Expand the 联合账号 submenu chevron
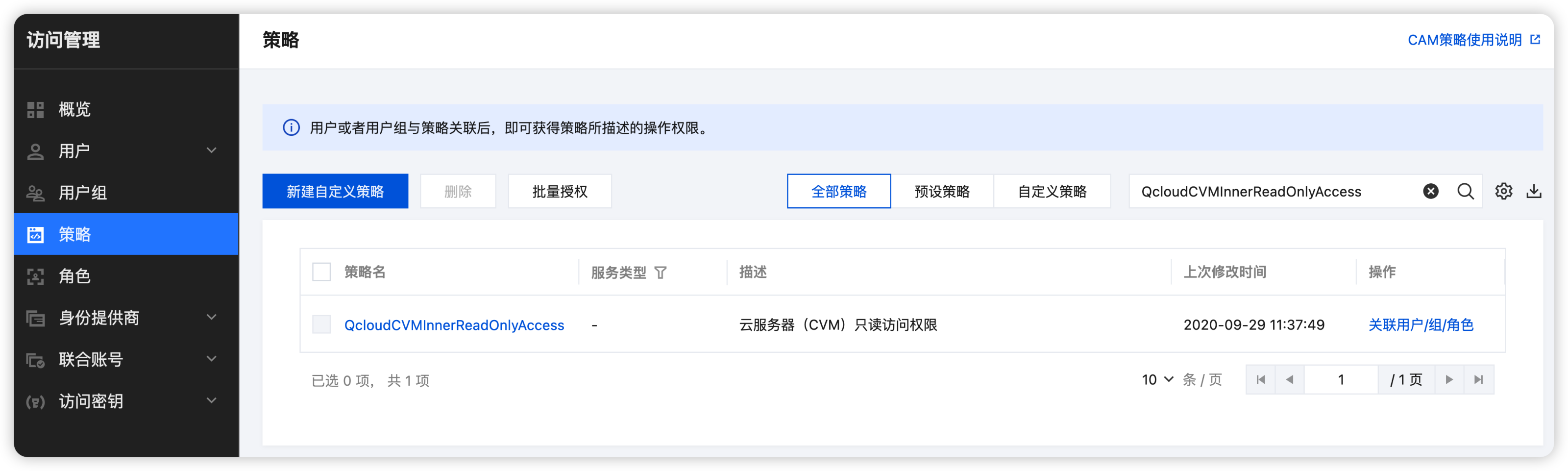 211,359
